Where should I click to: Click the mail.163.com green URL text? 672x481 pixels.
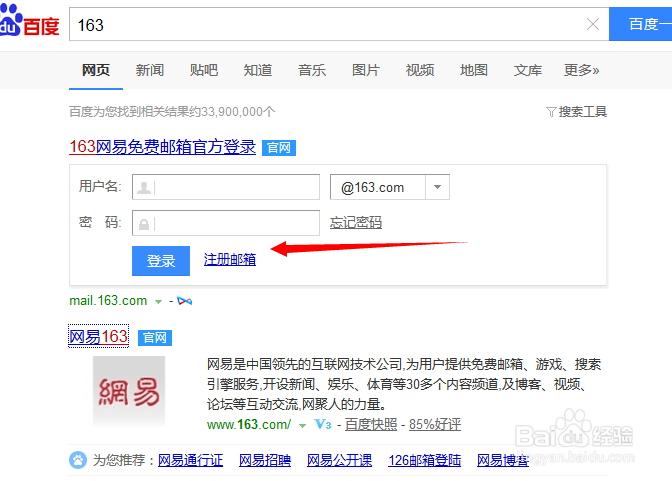(108, 301)
